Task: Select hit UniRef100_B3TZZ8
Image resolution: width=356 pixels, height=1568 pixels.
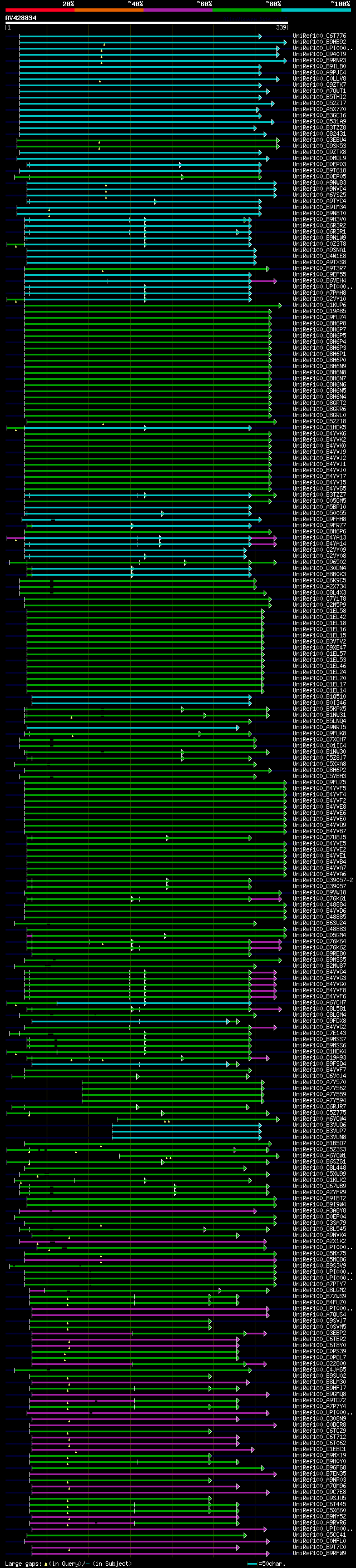Action: click(319, 128)
